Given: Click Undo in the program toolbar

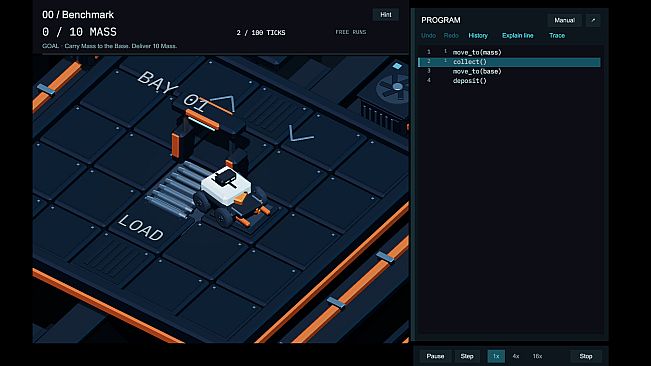Looking at the screenshot, I should (x=428, y=36).
